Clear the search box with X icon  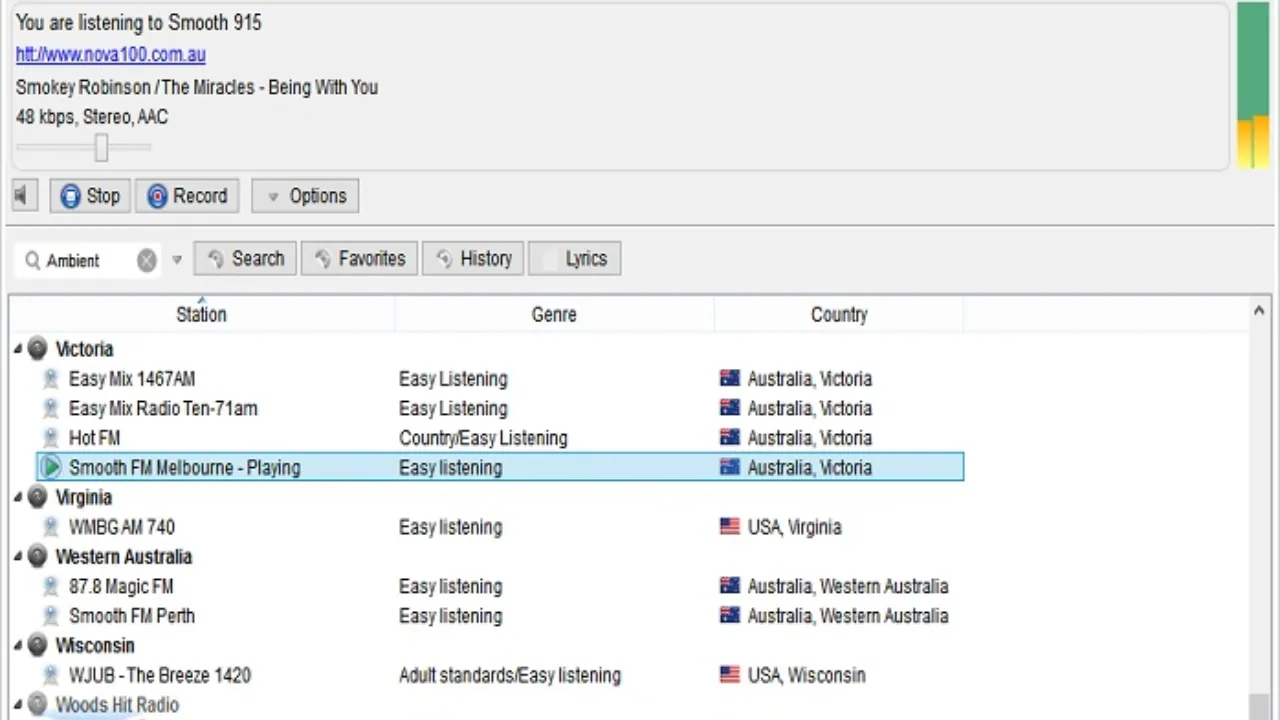[x=147, y=261]
